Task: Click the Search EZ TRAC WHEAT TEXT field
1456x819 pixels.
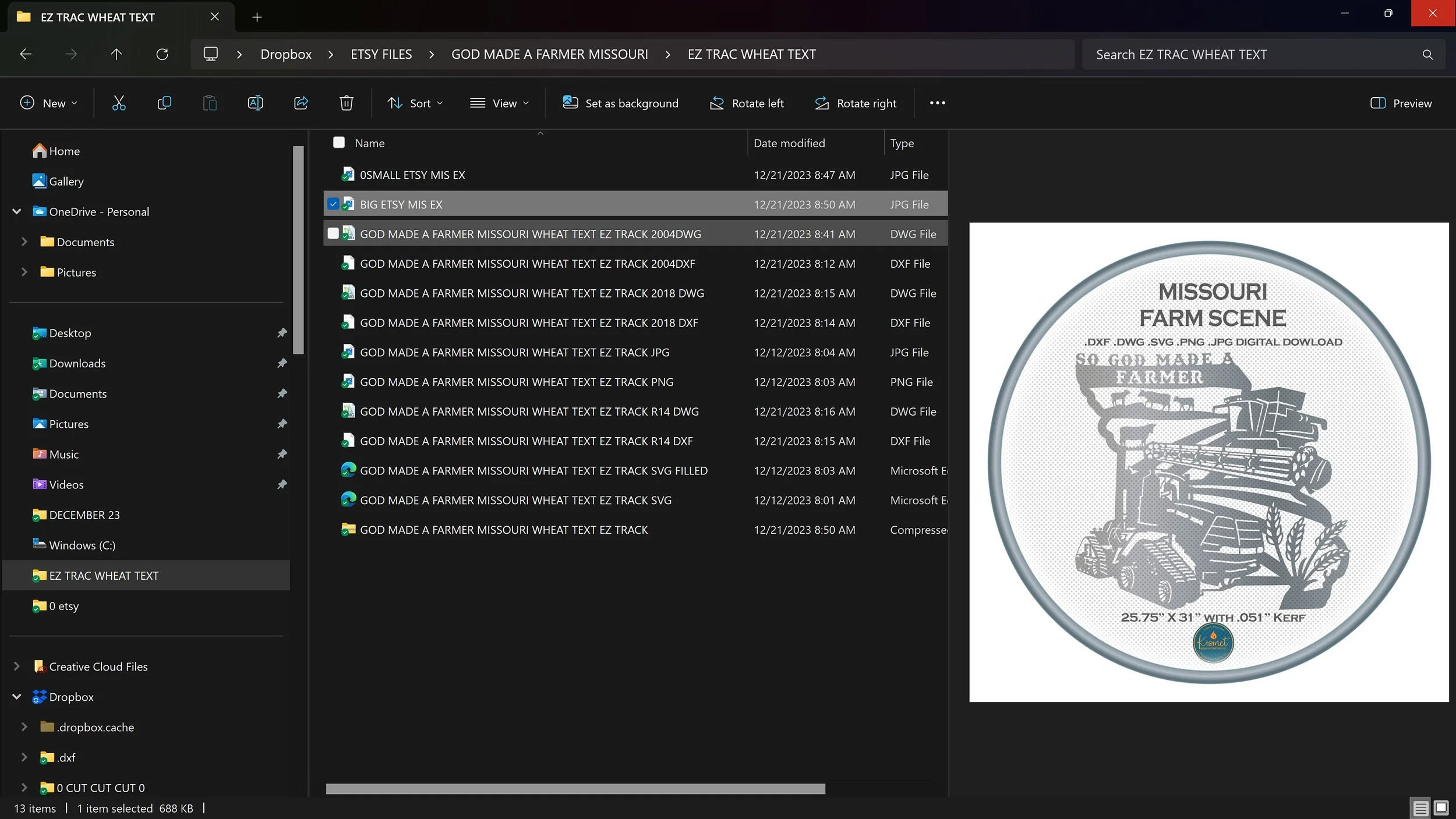Action: pyautogui.click(x=1252, y=54)
